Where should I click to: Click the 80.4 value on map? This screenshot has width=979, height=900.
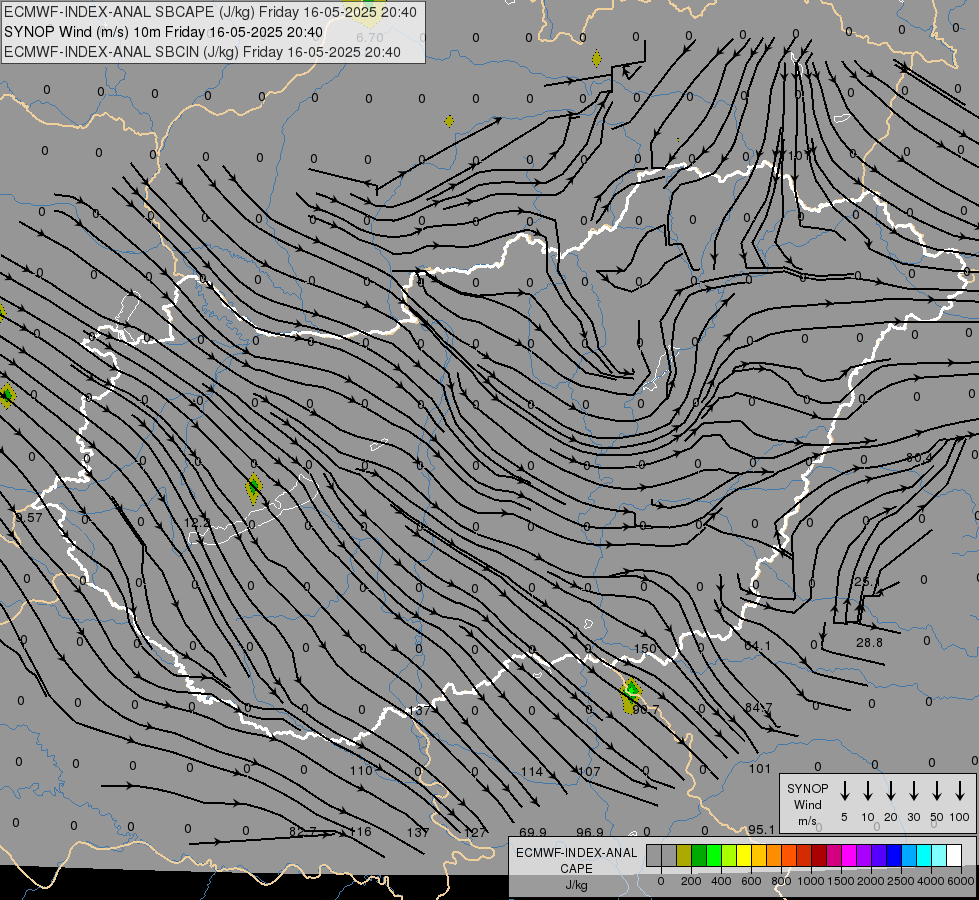919,458
